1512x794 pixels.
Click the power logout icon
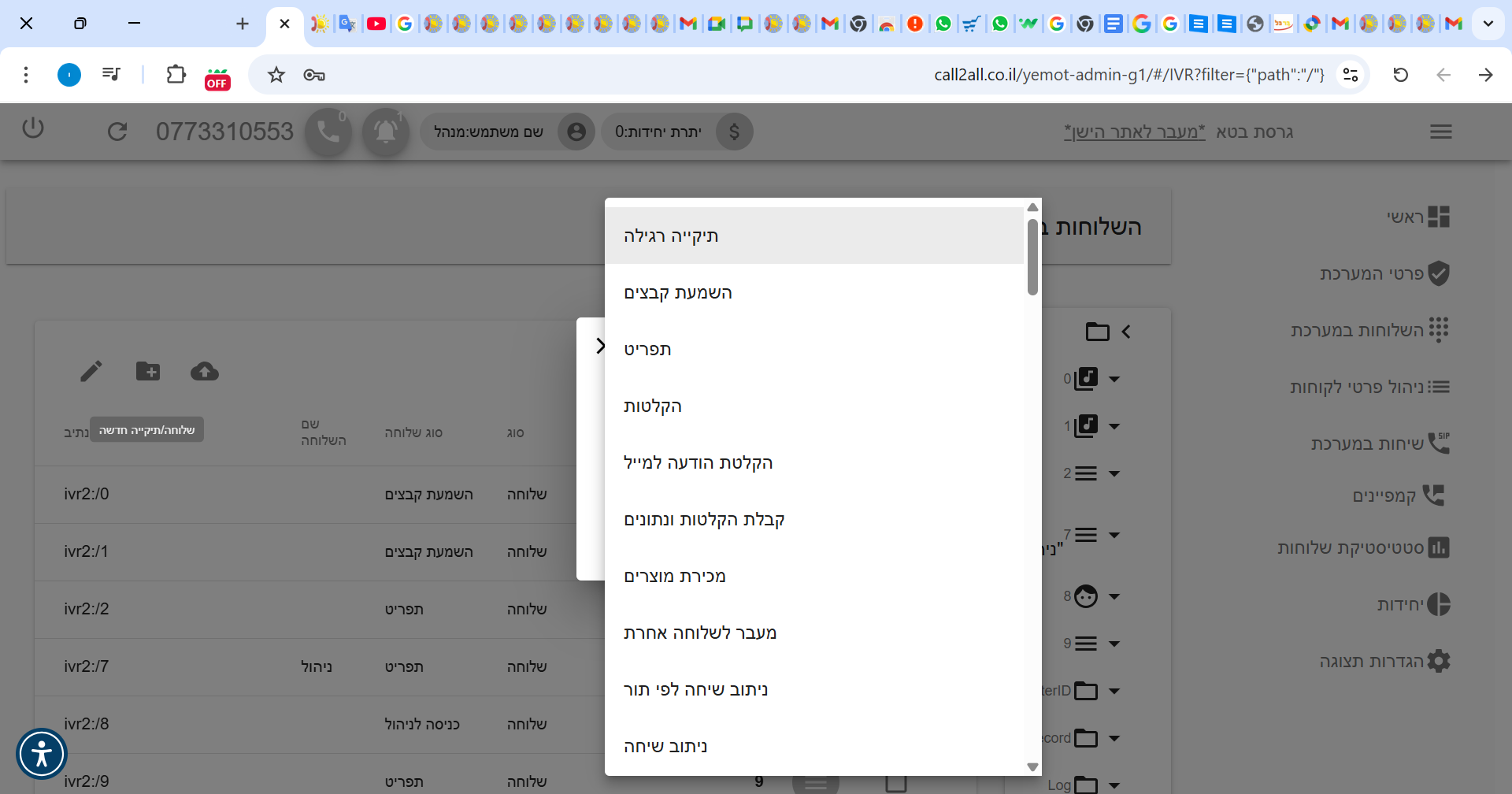coord(33,128)
